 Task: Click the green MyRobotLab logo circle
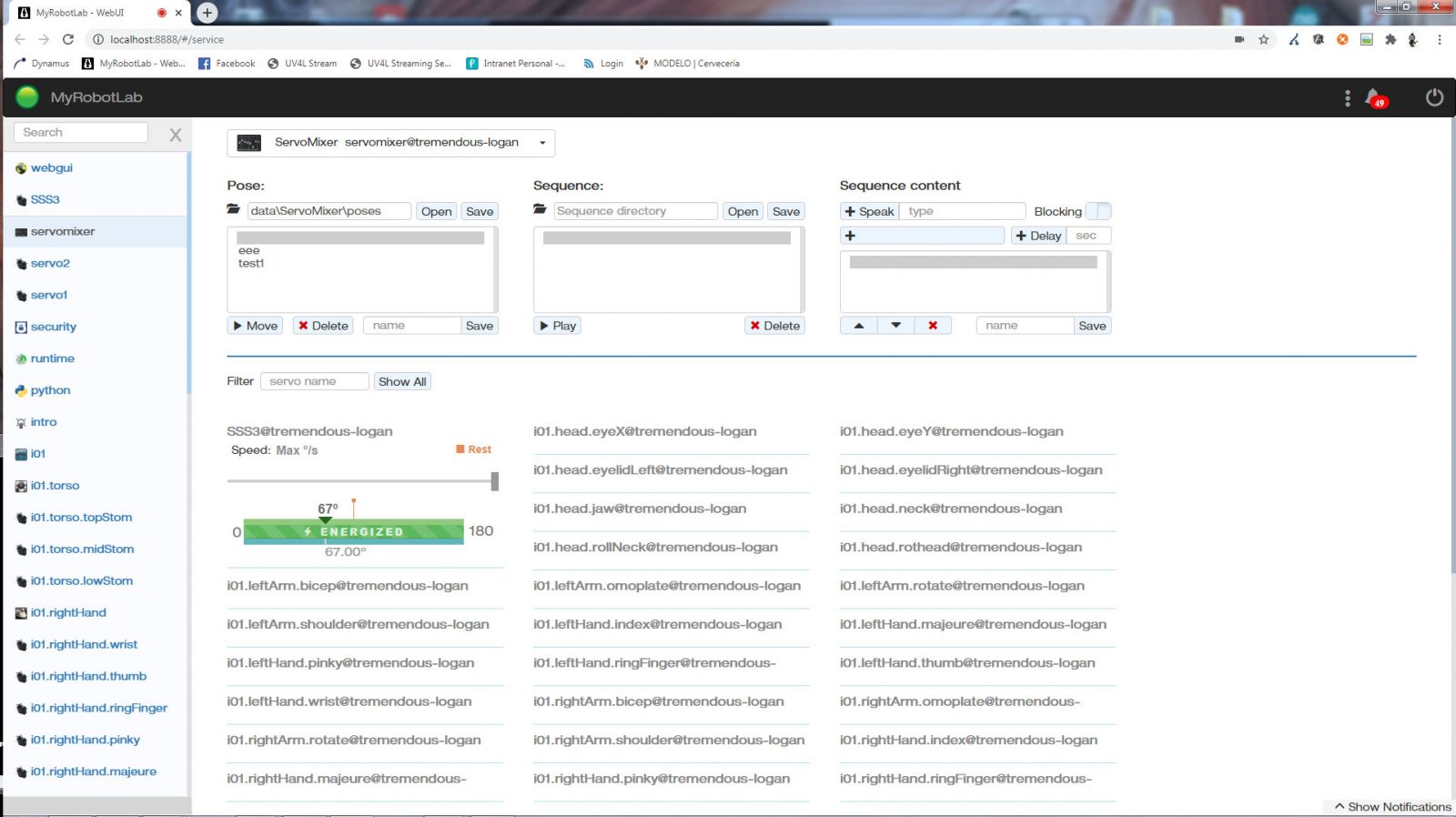pos(27,97)
